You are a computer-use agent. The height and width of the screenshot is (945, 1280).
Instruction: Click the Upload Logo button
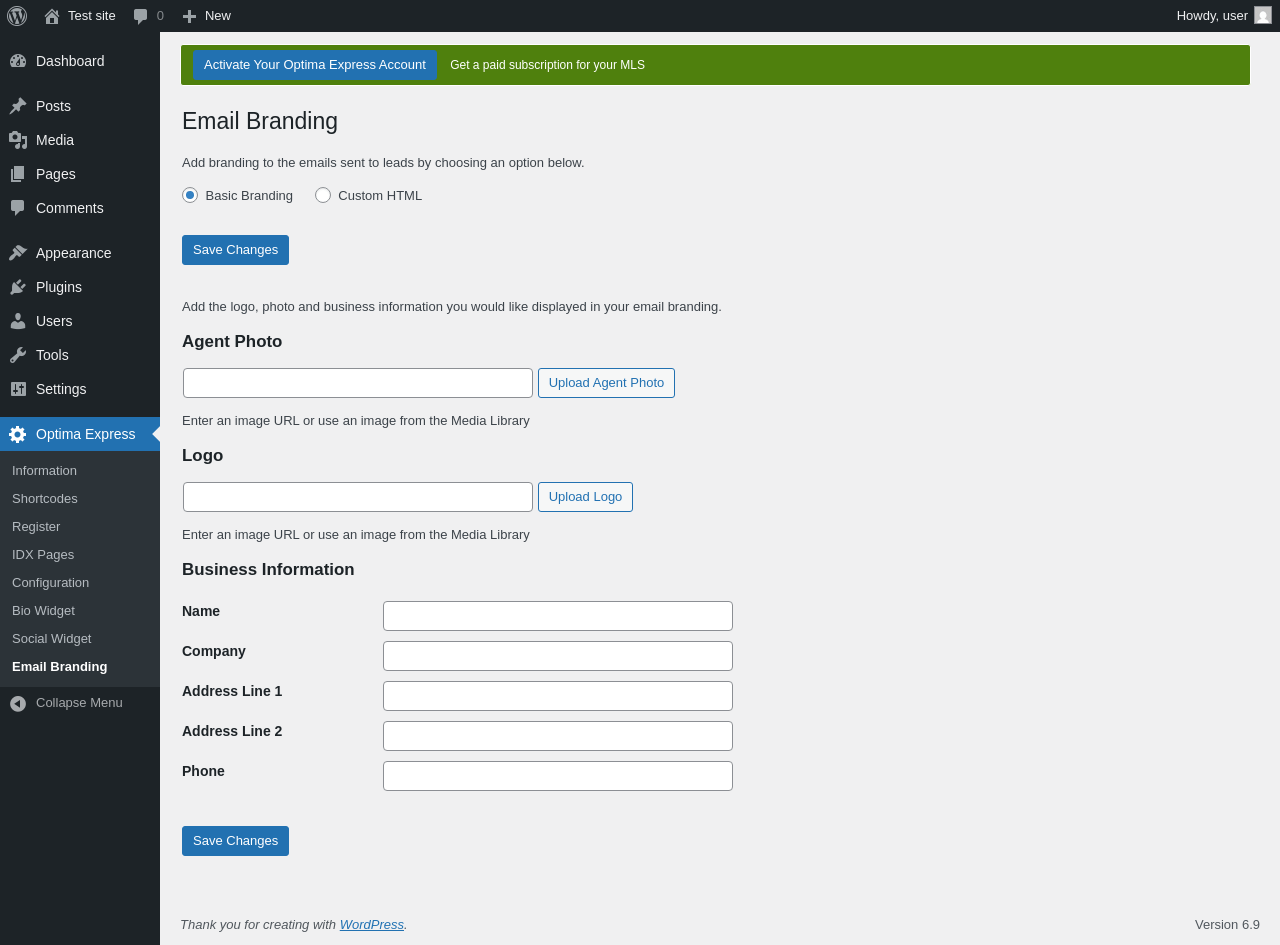coord(585,497)
